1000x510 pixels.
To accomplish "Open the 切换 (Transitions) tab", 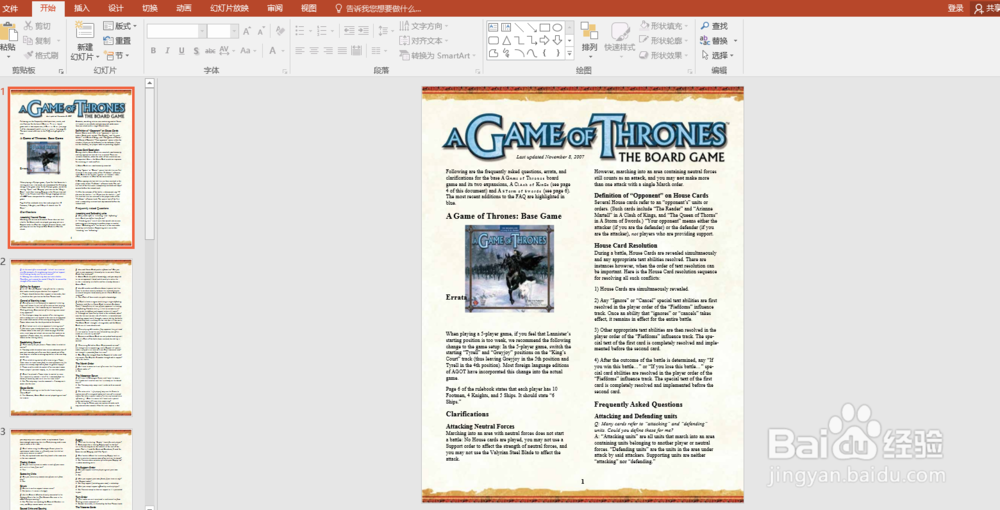I will pos(150,8).
